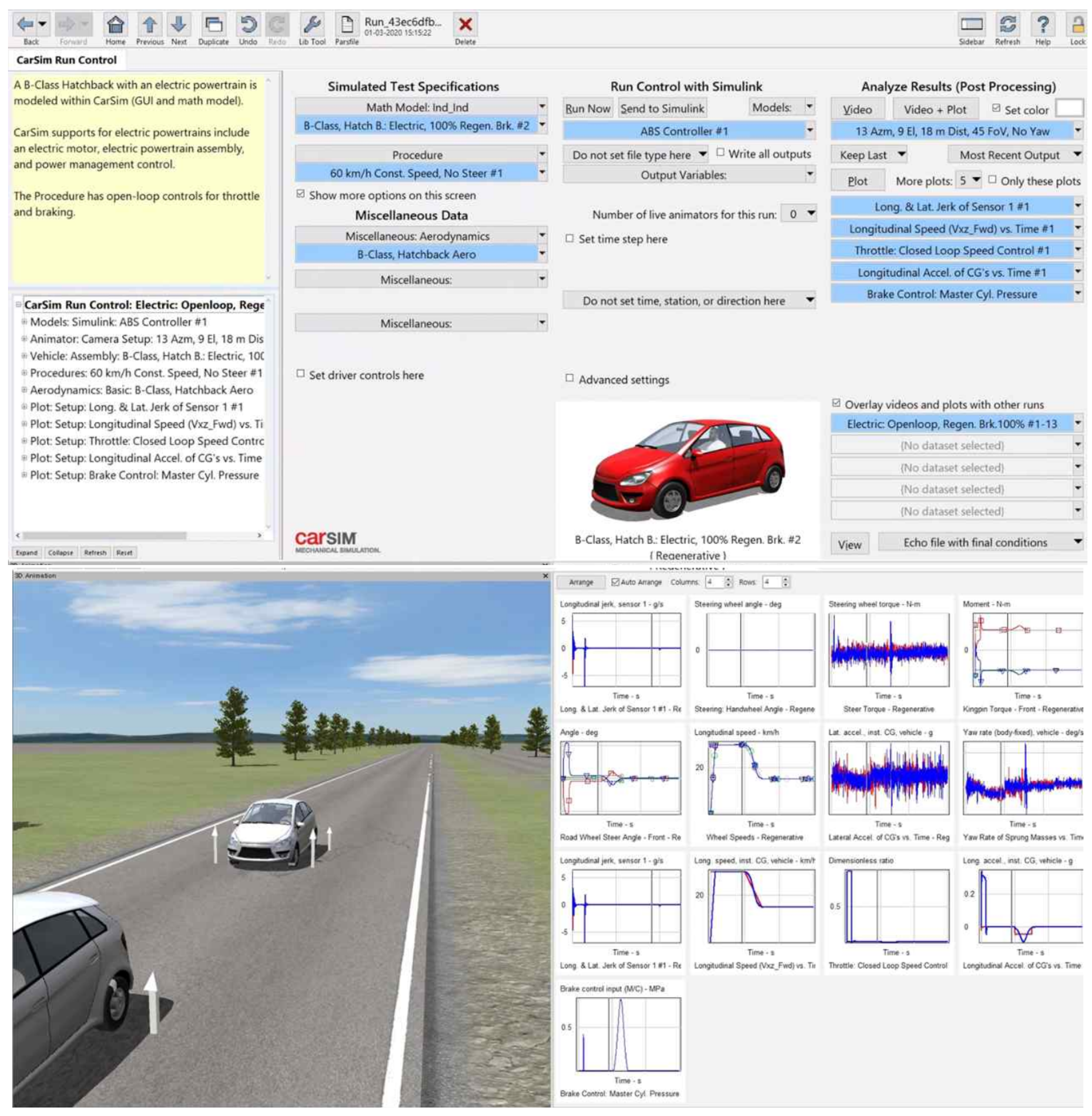Select the CarSim Run Control tab
1092x1116 pixels.
[x=66, y=60]
